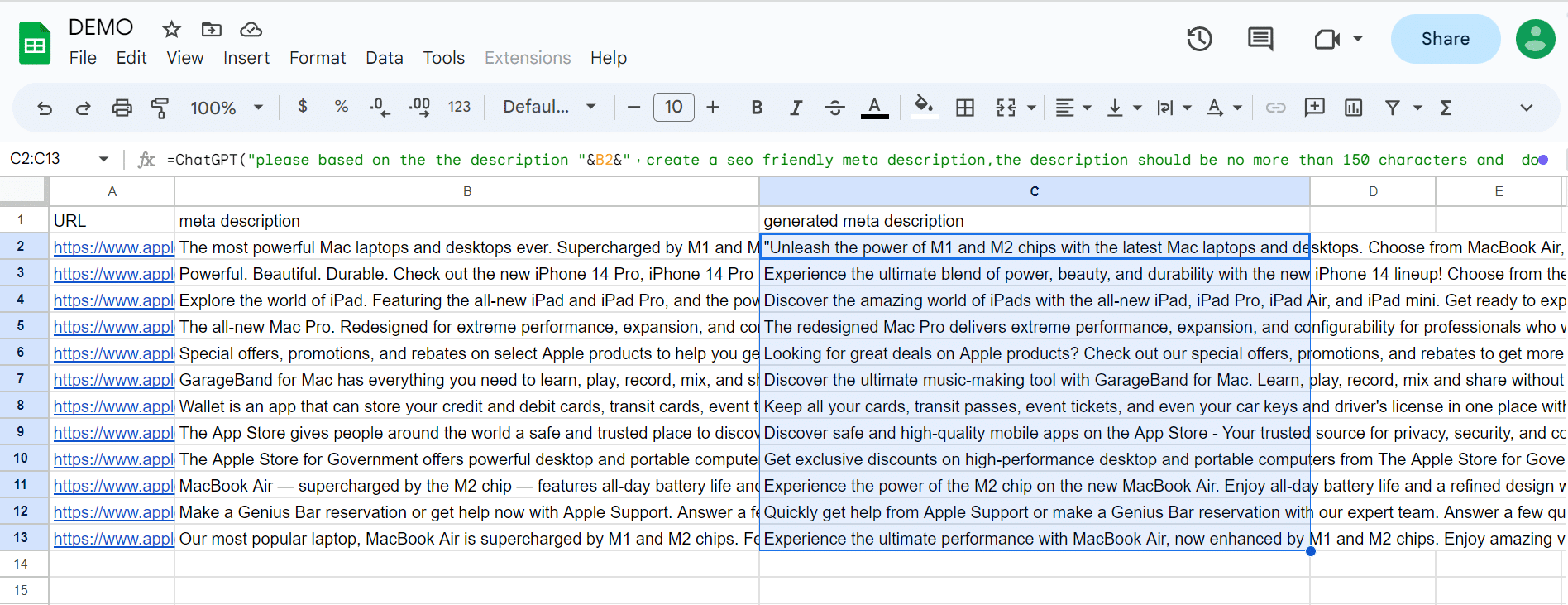This screenshot has height=605, width=1568.
Task: Toggle strikethrough formatting
Action: point(834,108)
